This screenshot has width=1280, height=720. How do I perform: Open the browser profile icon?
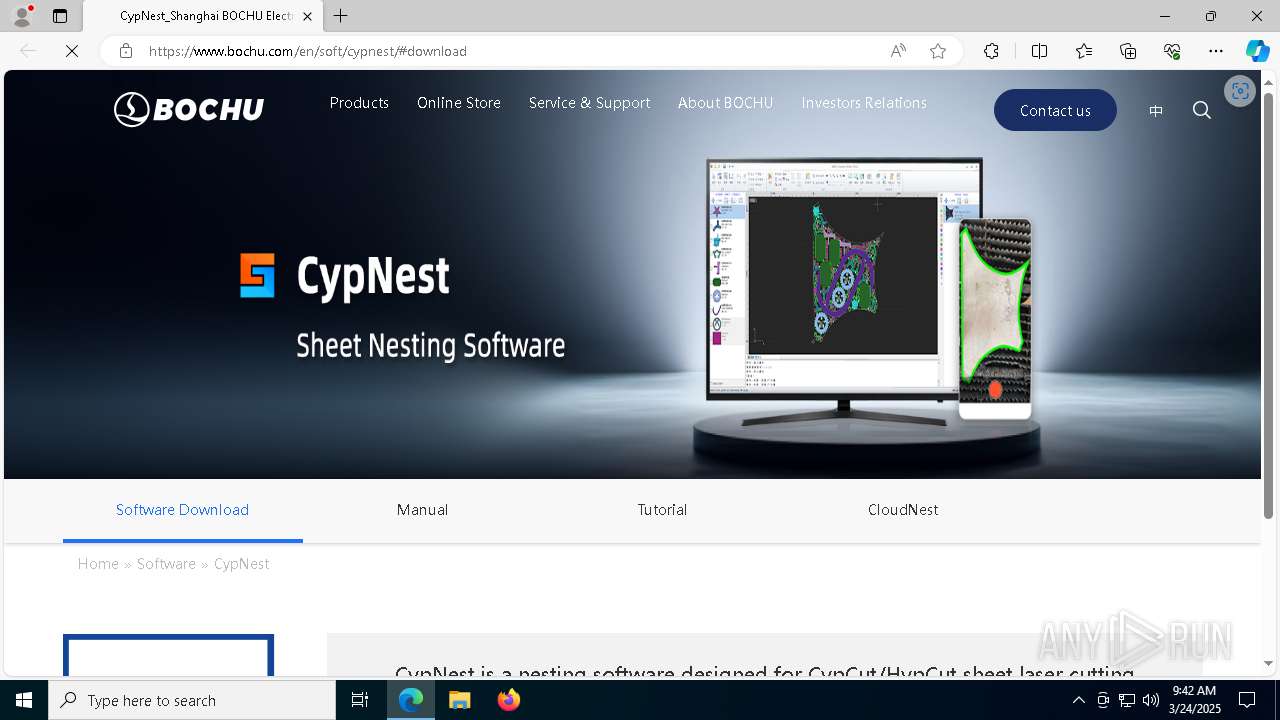22,16
